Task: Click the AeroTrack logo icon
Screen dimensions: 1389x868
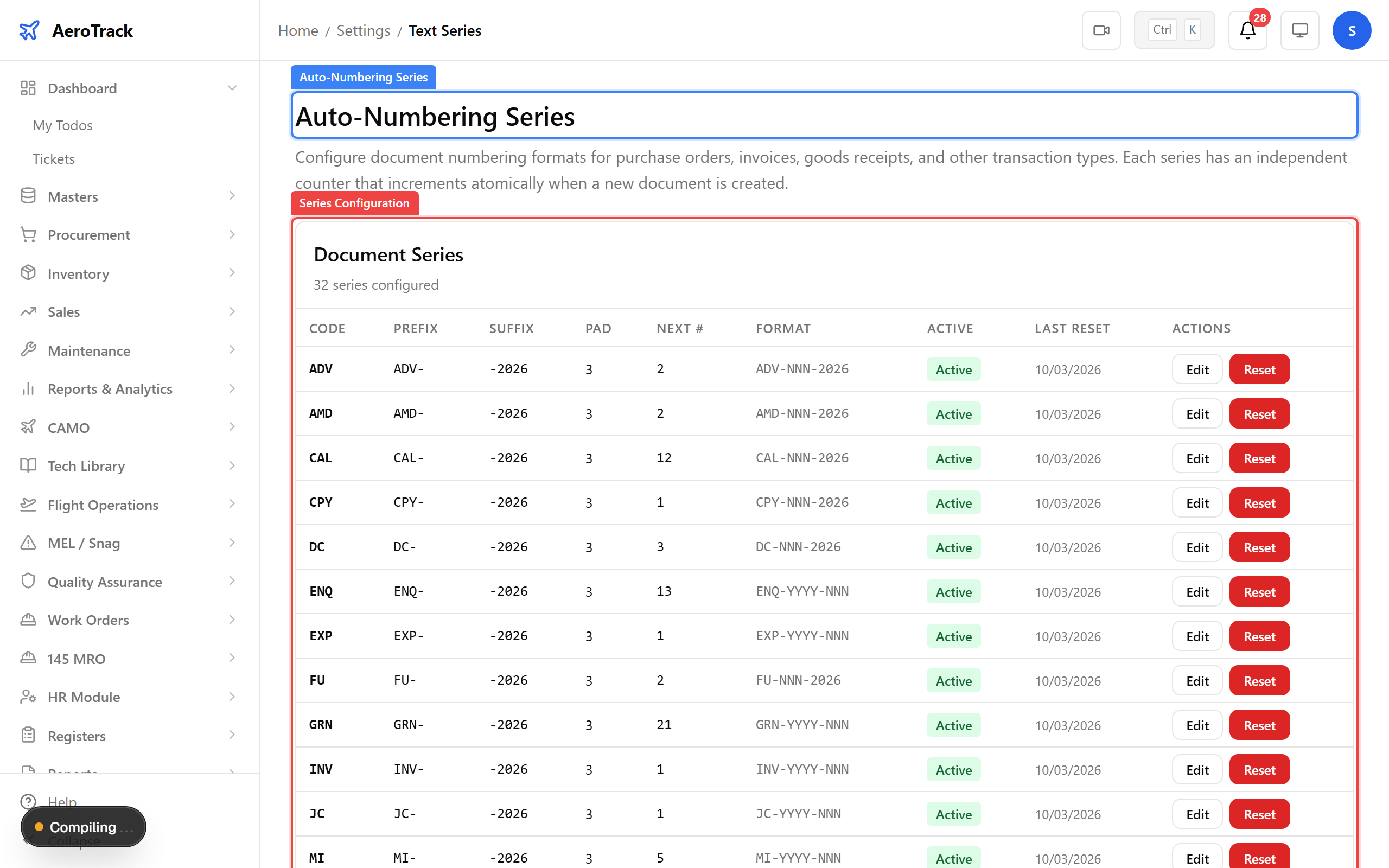Action: click(x=29, y=30)
